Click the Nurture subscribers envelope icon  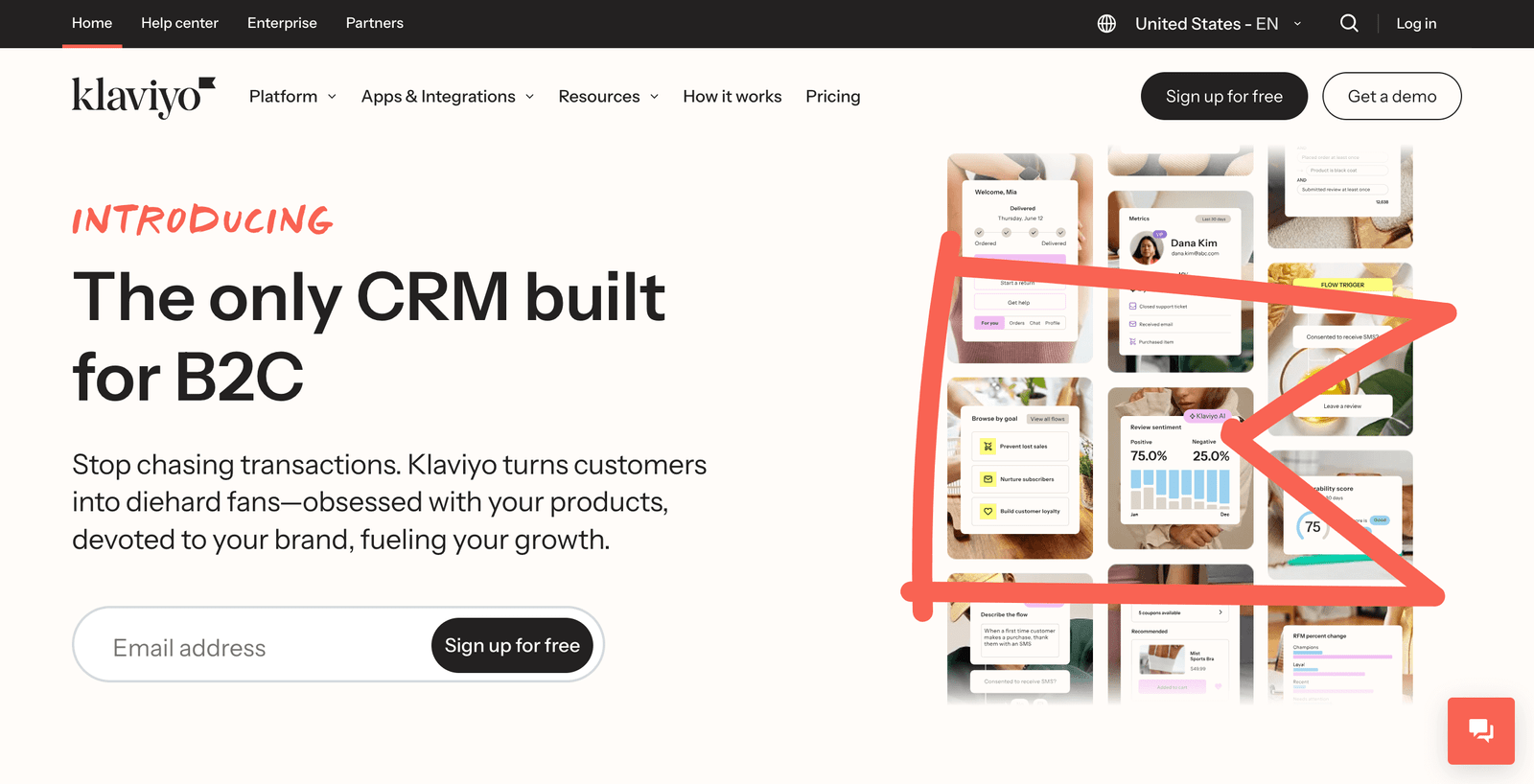pos(988,479)
